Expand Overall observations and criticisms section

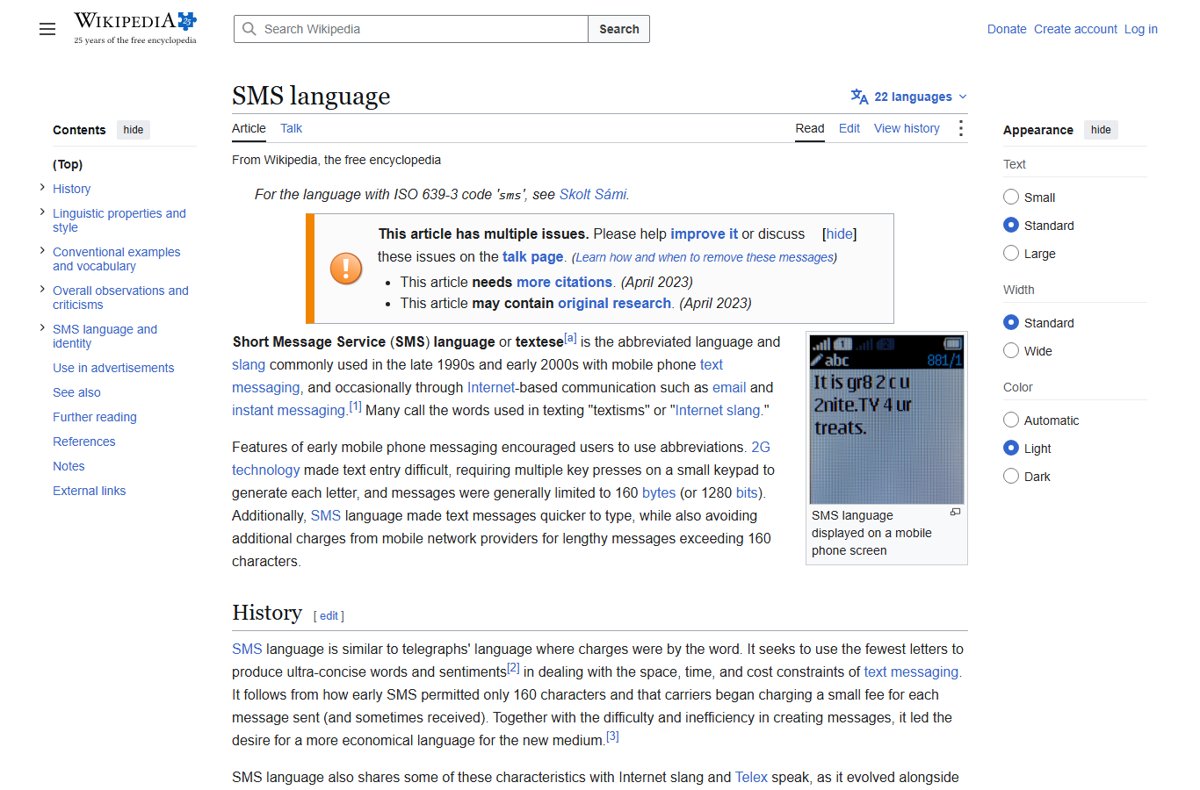point(42,290)
